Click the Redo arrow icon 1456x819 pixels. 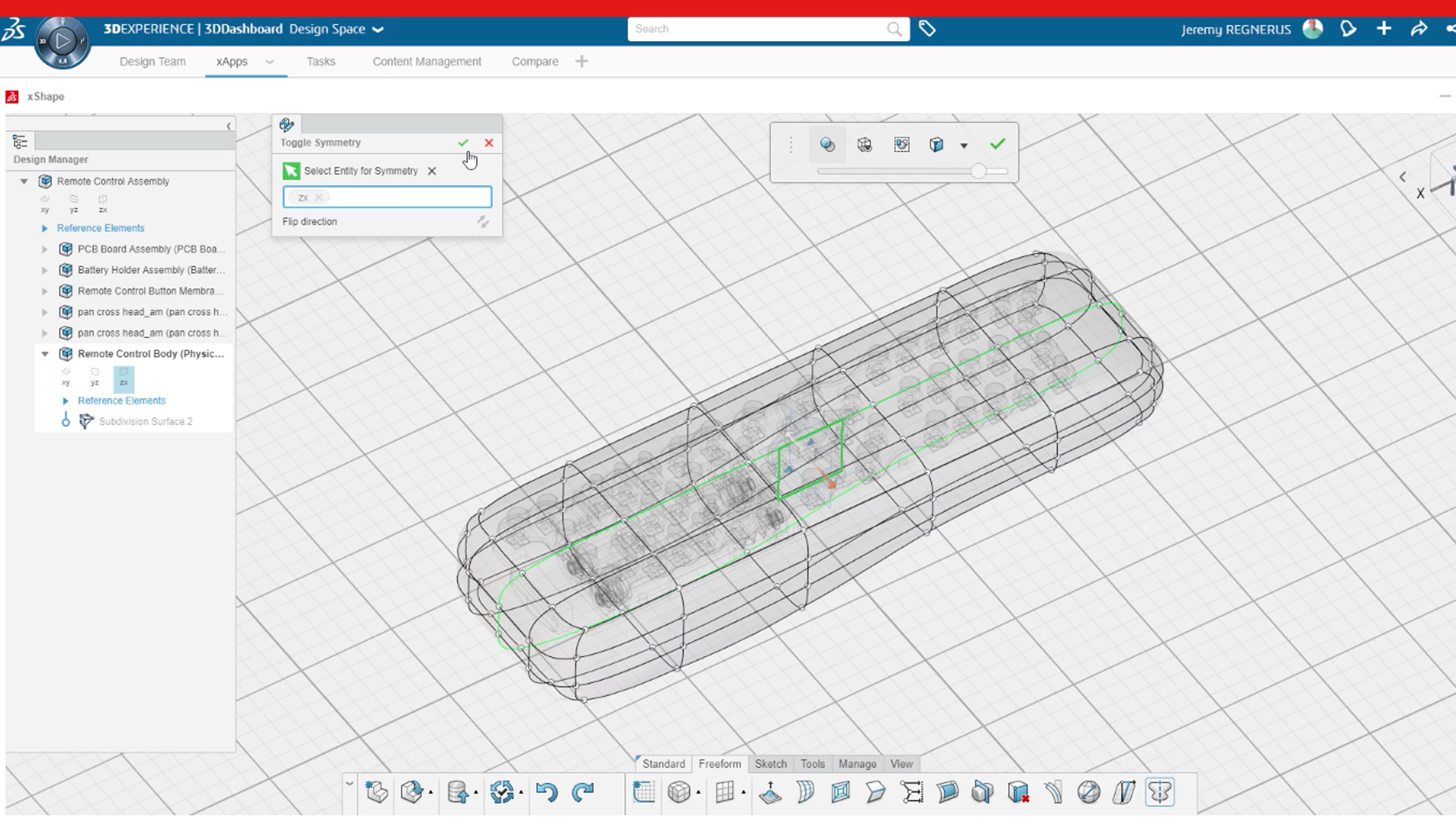582,792
